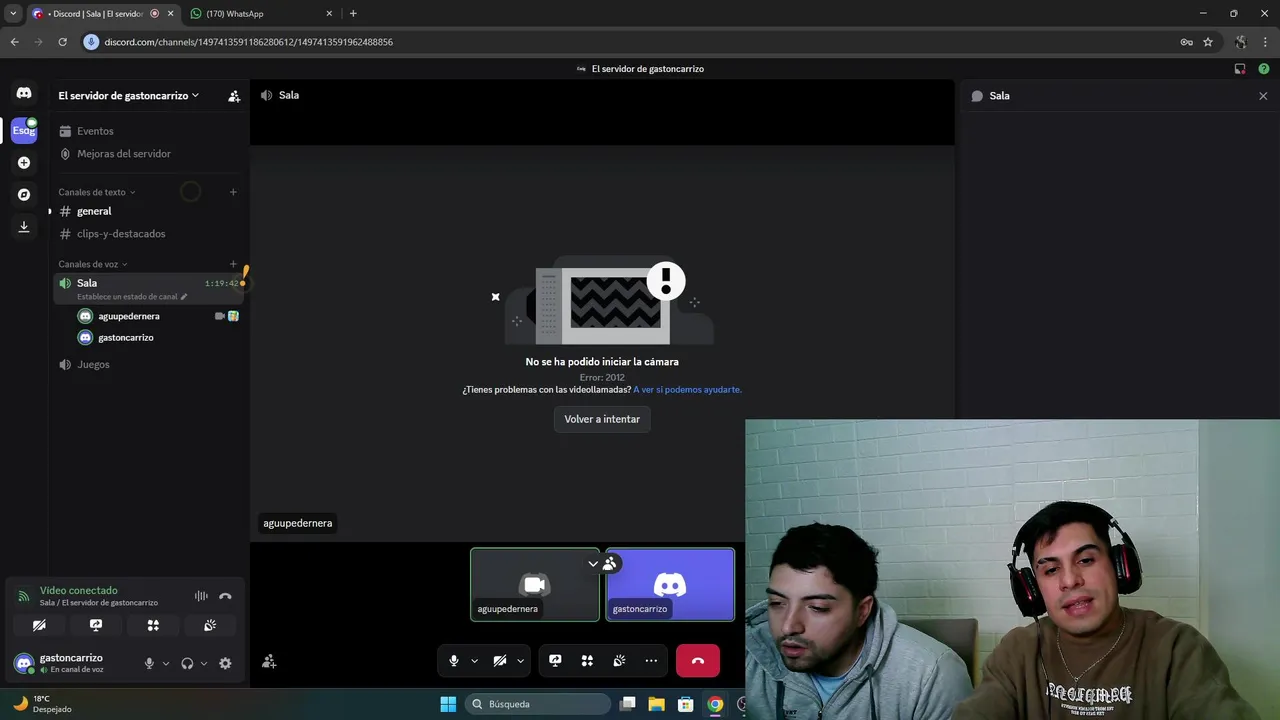The height and width of the screenshot is (720, 1280).
Task: Open the soundboard from call controls
Action: click(x=619, y=661)
